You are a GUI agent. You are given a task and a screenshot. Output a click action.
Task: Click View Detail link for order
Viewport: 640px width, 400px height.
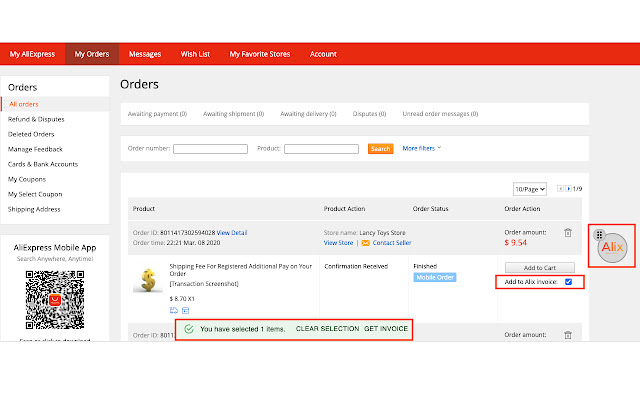232,233
